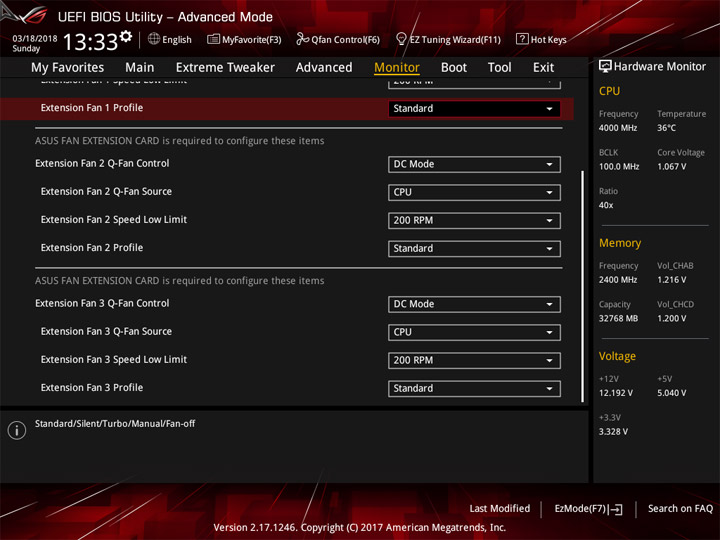This screenshot has height=540, width=720.
Task: Switch to Main tab
Action: pyautogui.click(x=140, y=68)
